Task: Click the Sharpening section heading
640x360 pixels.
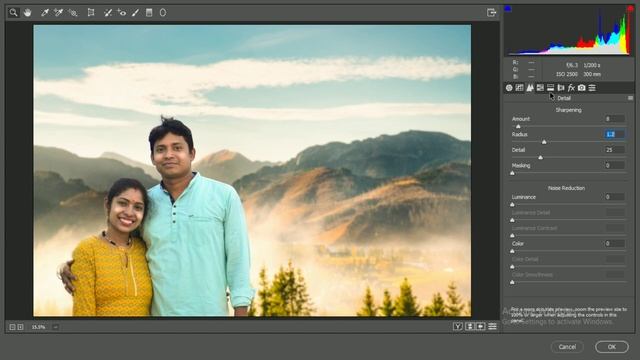Action: tap(568, 110)
